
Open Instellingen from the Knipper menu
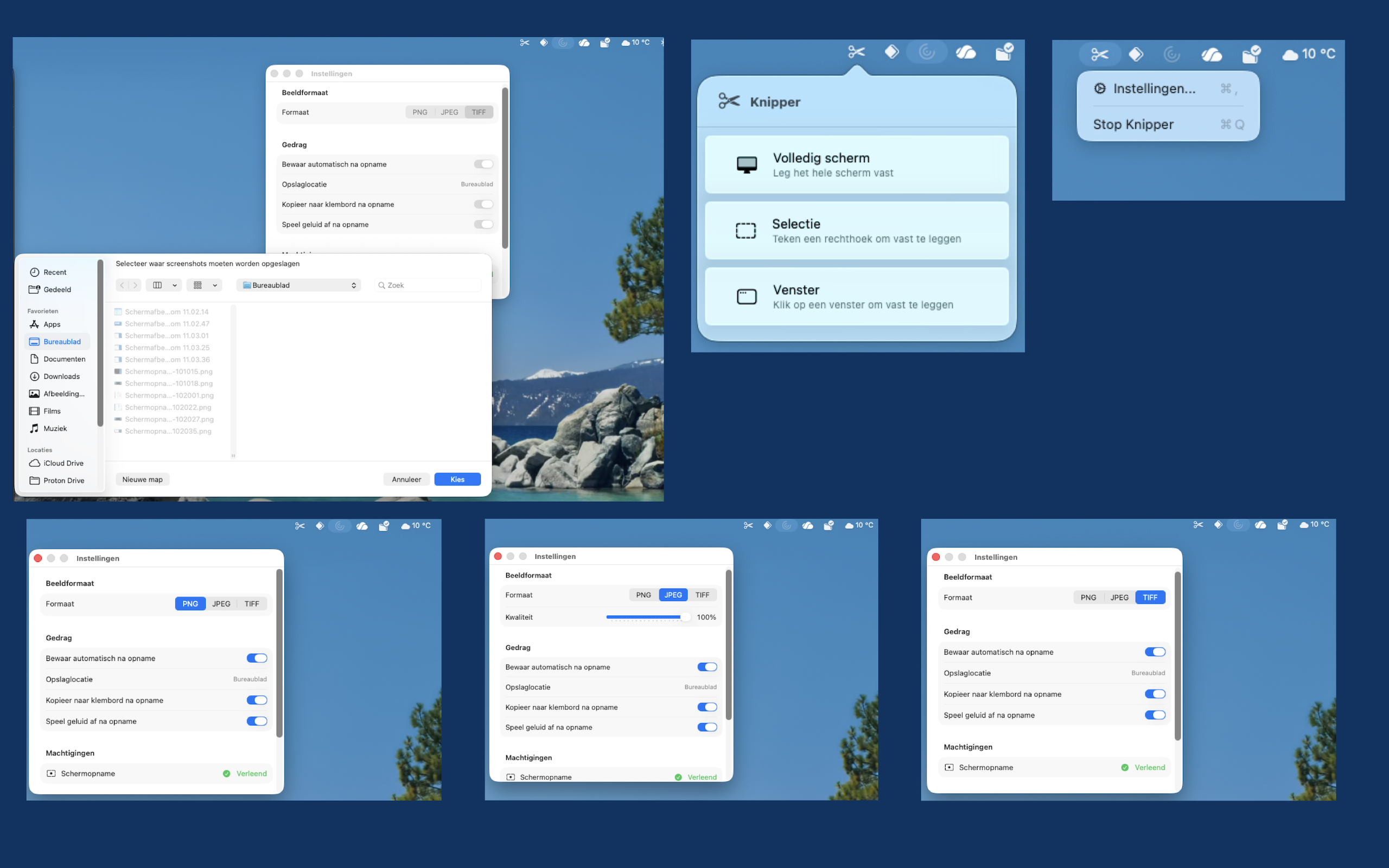point(1154,88)
